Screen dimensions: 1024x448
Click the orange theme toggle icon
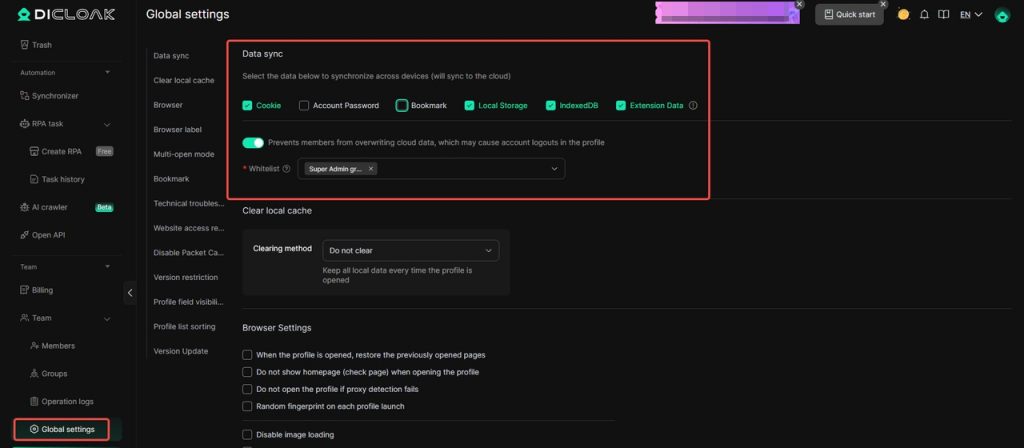tap(903, 15)
